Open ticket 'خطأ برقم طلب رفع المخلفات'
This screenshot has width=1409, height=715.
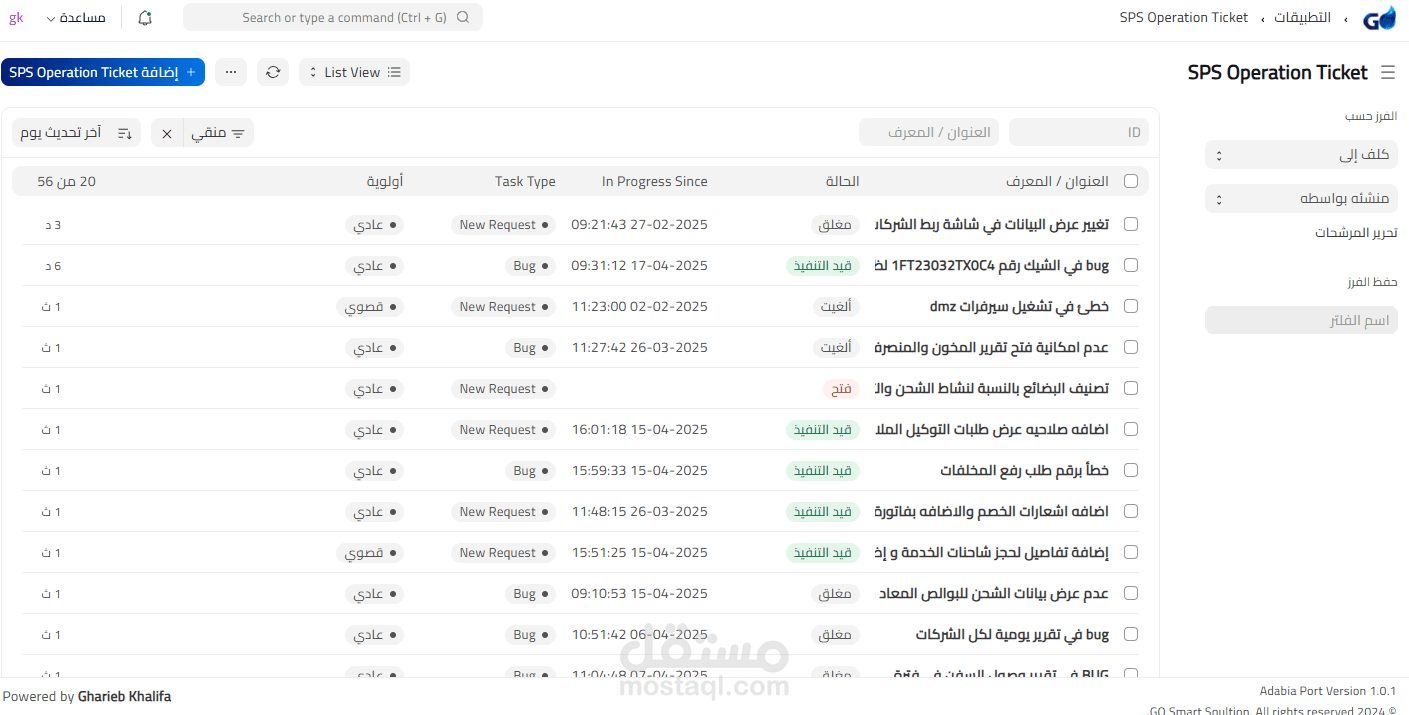point(1025,470)
